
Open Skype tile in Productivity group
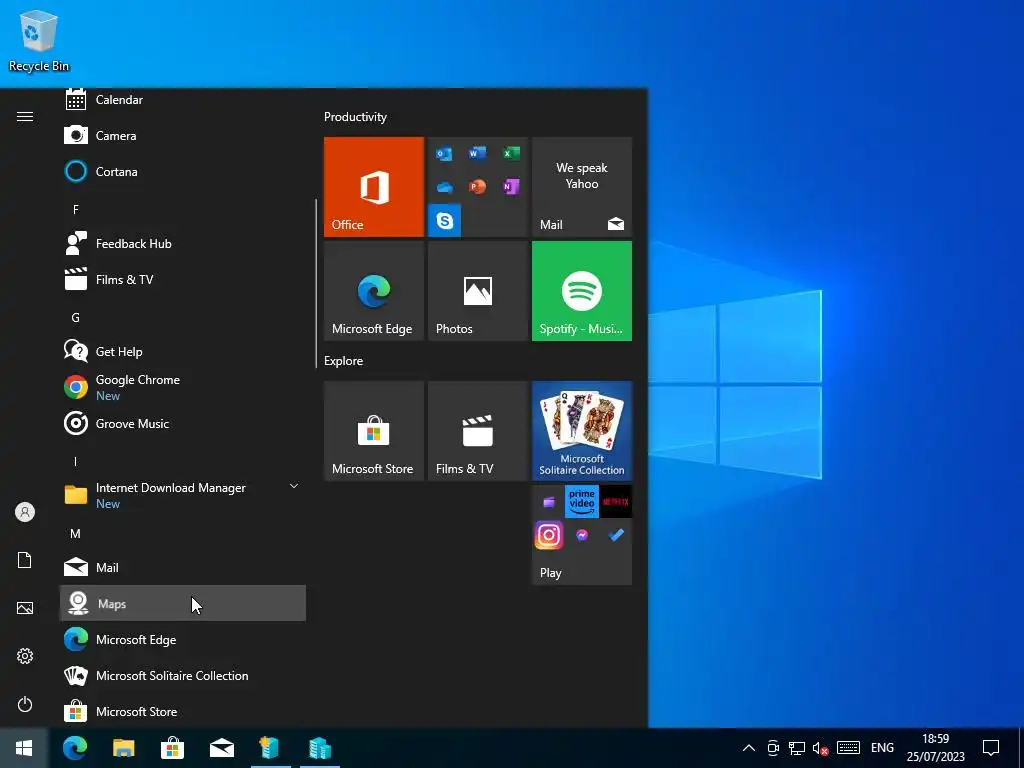coord(445,221)
